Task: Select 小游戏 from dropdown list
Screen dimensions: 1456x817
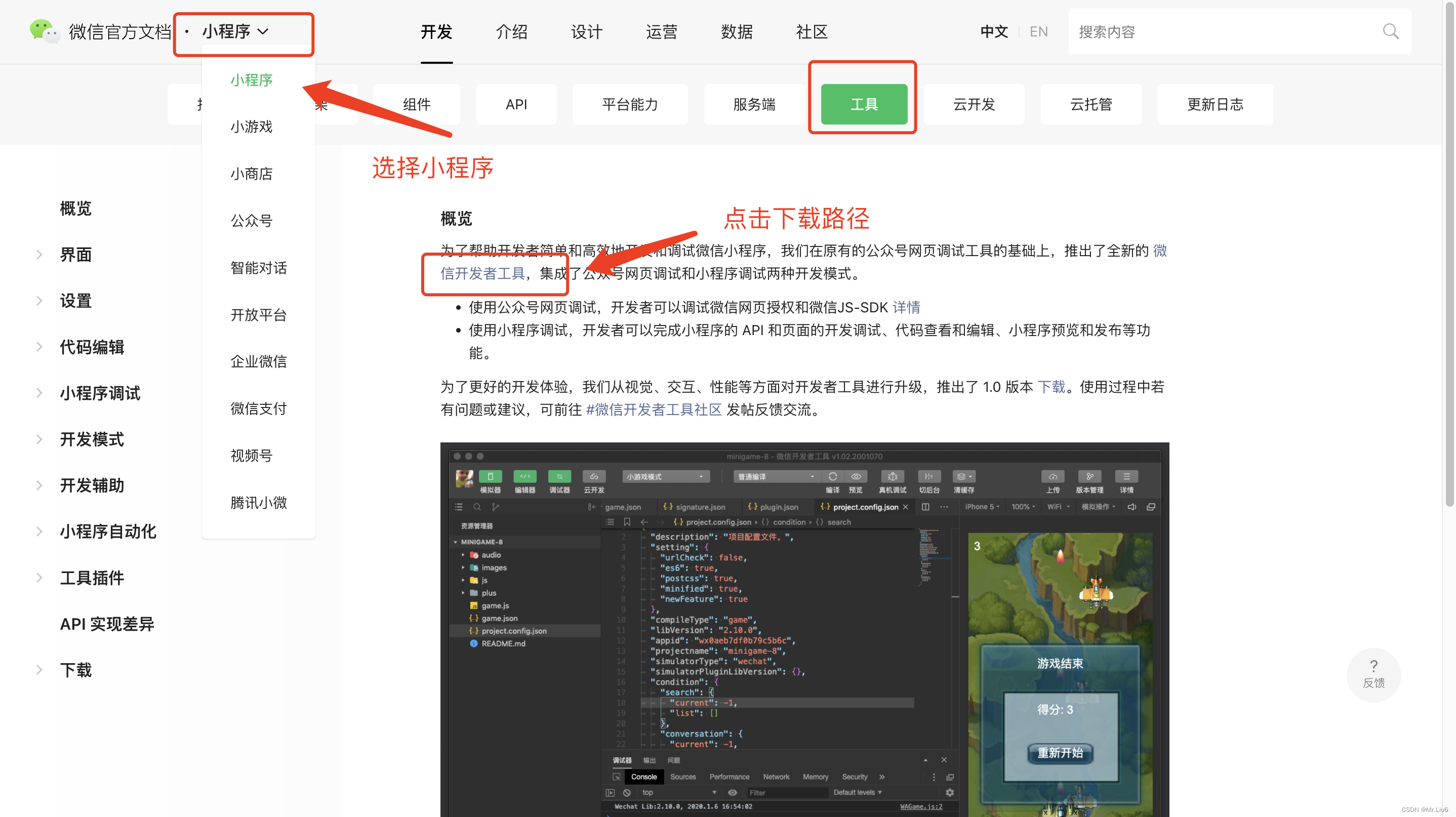Action: point(252,127)
